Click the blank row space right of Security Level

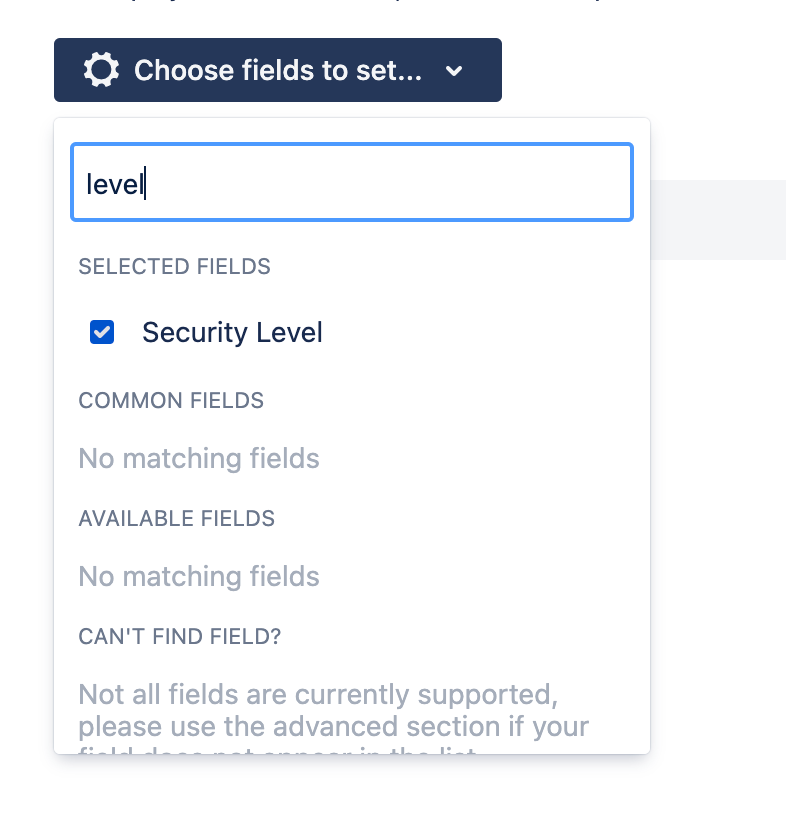tap(480, 333)
